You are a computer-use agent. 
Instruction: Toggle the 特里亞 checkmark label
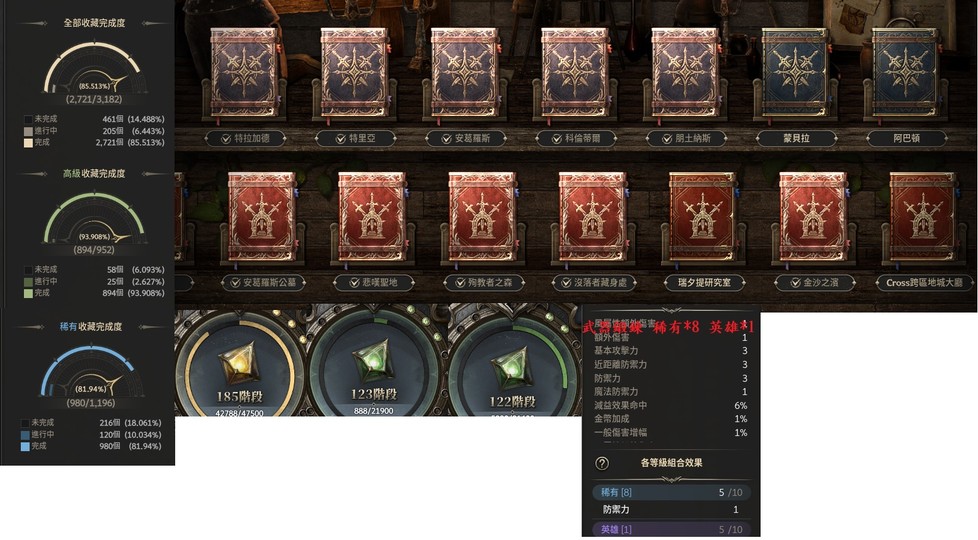[x=356, y=138]
